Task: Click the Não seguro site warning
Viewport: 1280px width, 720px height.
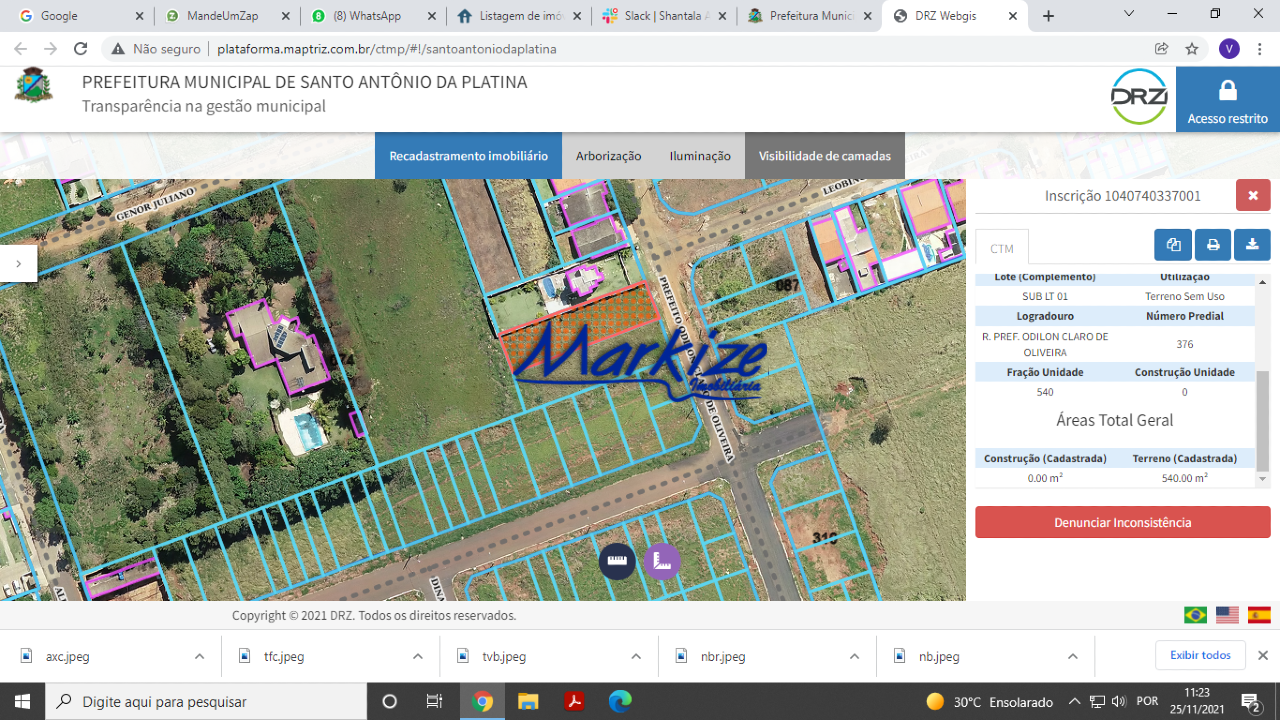Action: (x=155, y=48)
